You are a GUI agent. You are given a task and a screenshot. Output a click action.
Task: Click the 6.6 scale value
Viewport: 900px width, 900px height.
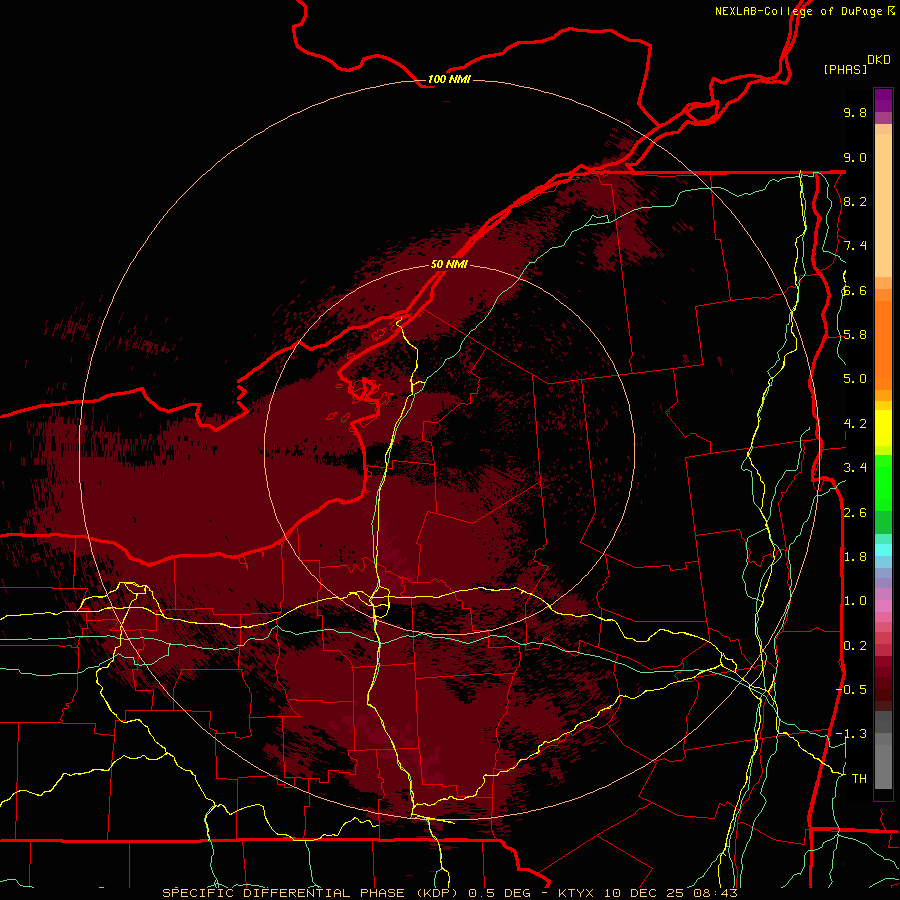(855, 290)
